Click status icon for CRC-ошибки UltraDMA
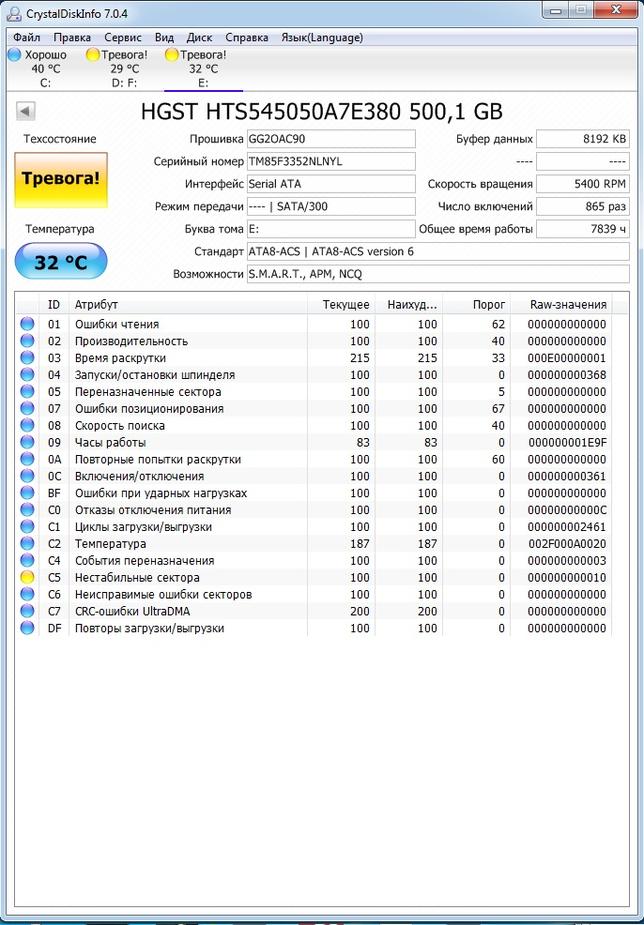Screen dimensions: 644x925 [27, 611]
